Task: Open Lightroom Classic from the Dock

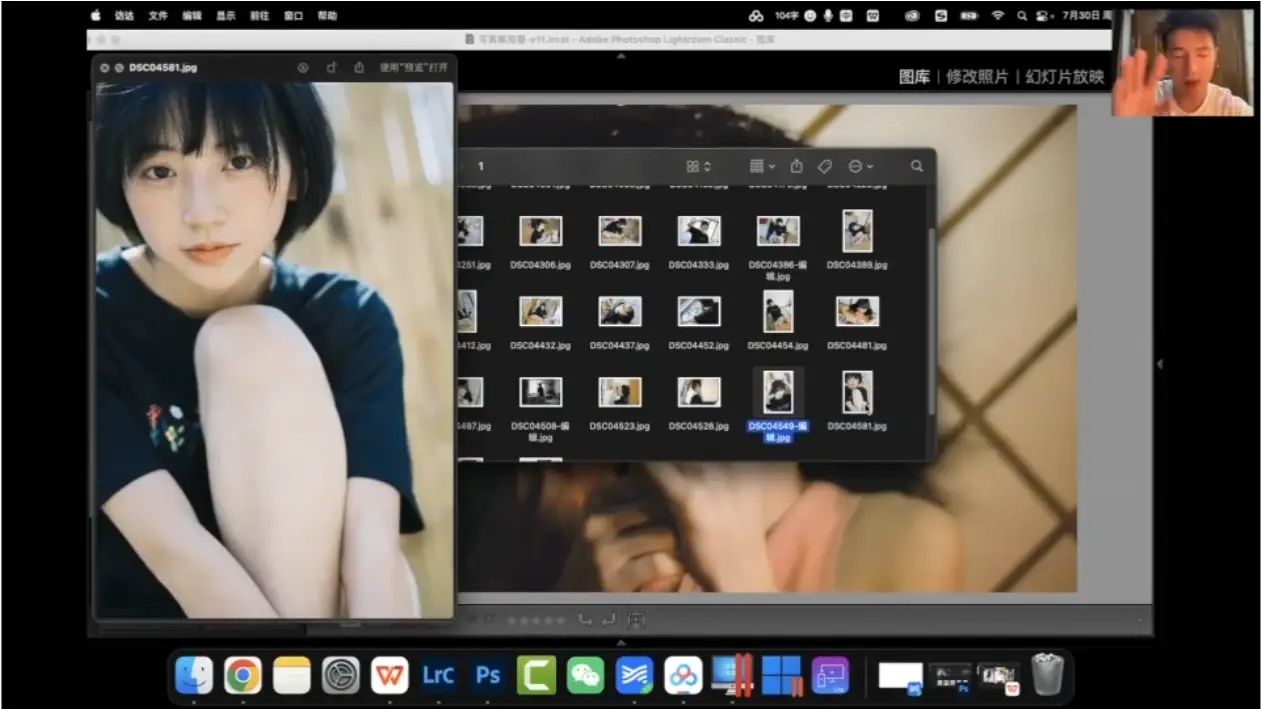Action: coord(438,676)
